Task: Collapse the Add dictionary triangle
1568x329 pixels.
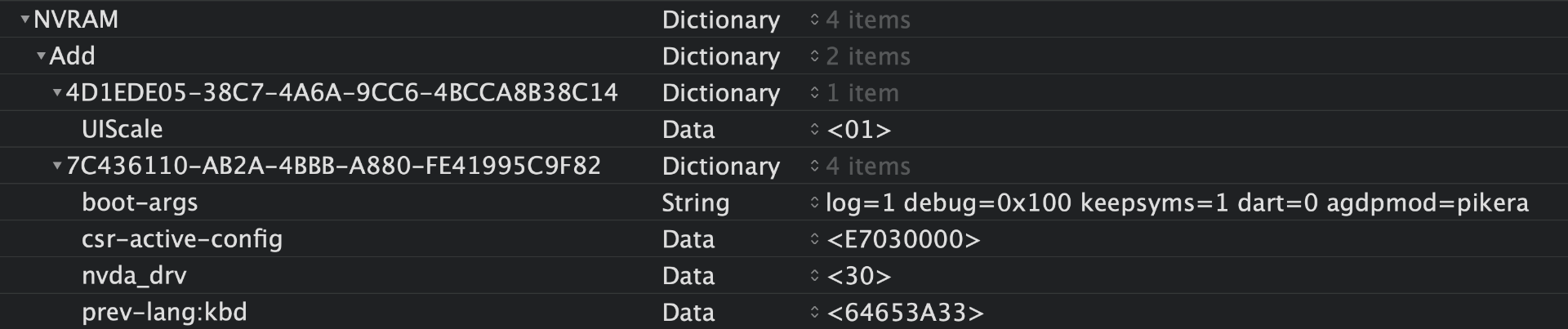Action: click(41, 56)
